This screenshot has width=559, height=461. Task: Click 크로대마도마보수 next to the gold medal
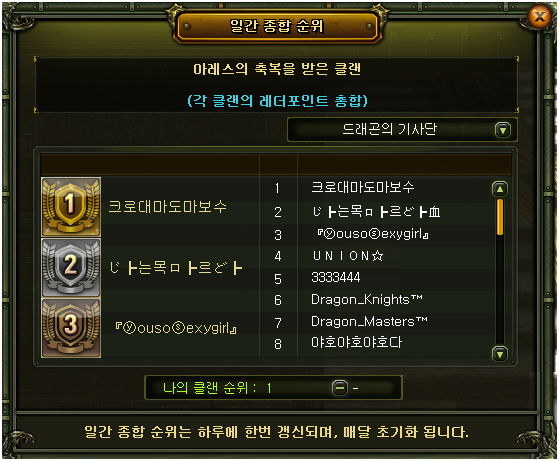167,207
